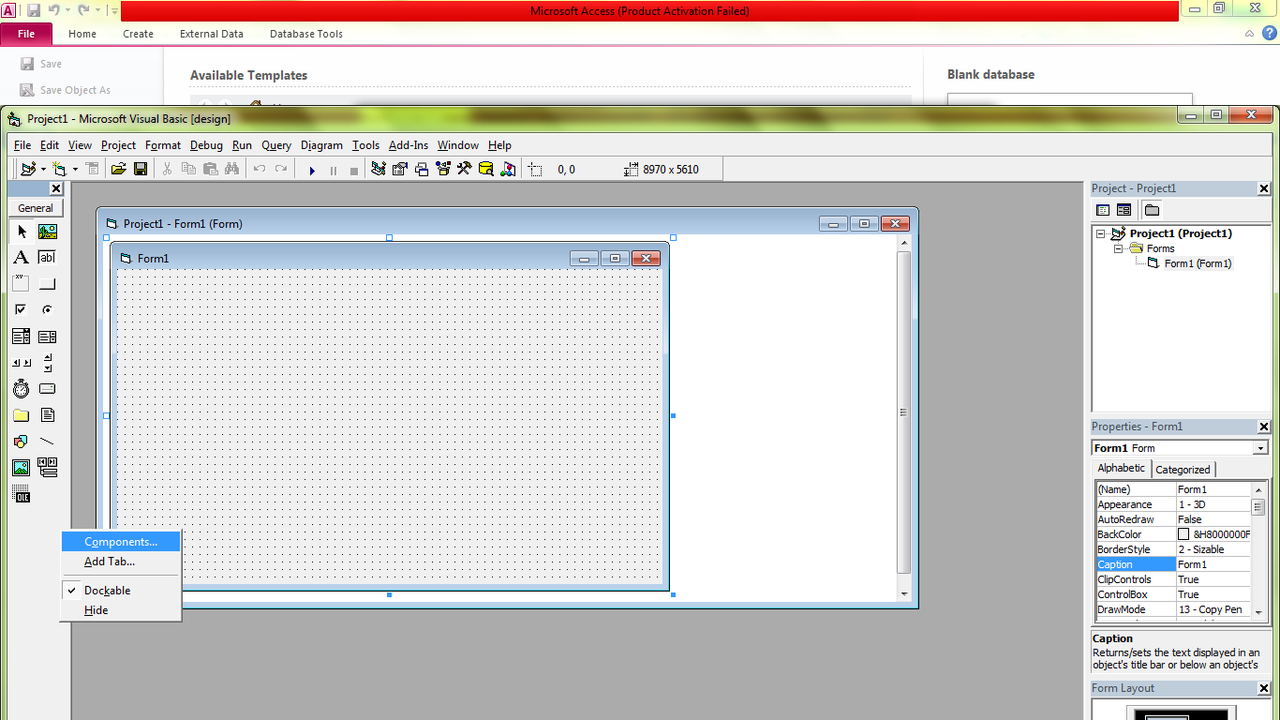The width and height of the screenshot is (1280, 720).
Task: Select the DriveListBox control tool
Action: pos(47,389)
